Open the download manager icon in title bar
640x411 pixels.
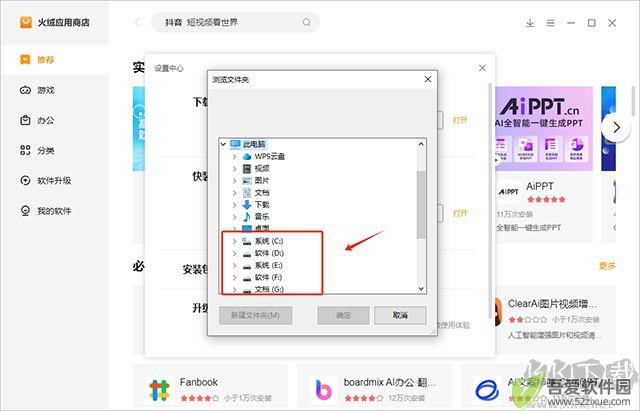(x=530, y=23)
